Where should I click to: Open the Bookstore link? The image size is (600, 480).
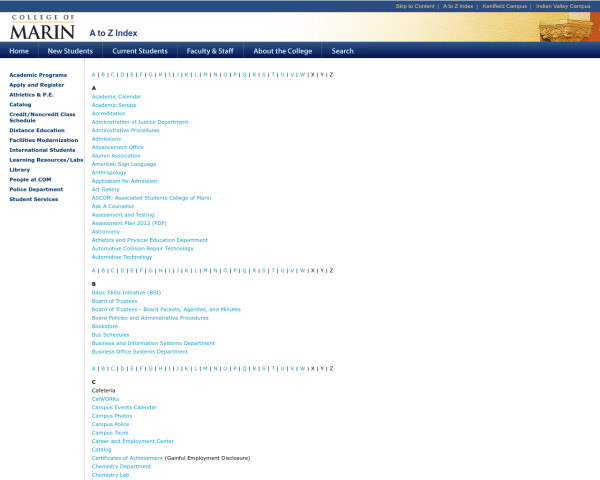(104, 326)
